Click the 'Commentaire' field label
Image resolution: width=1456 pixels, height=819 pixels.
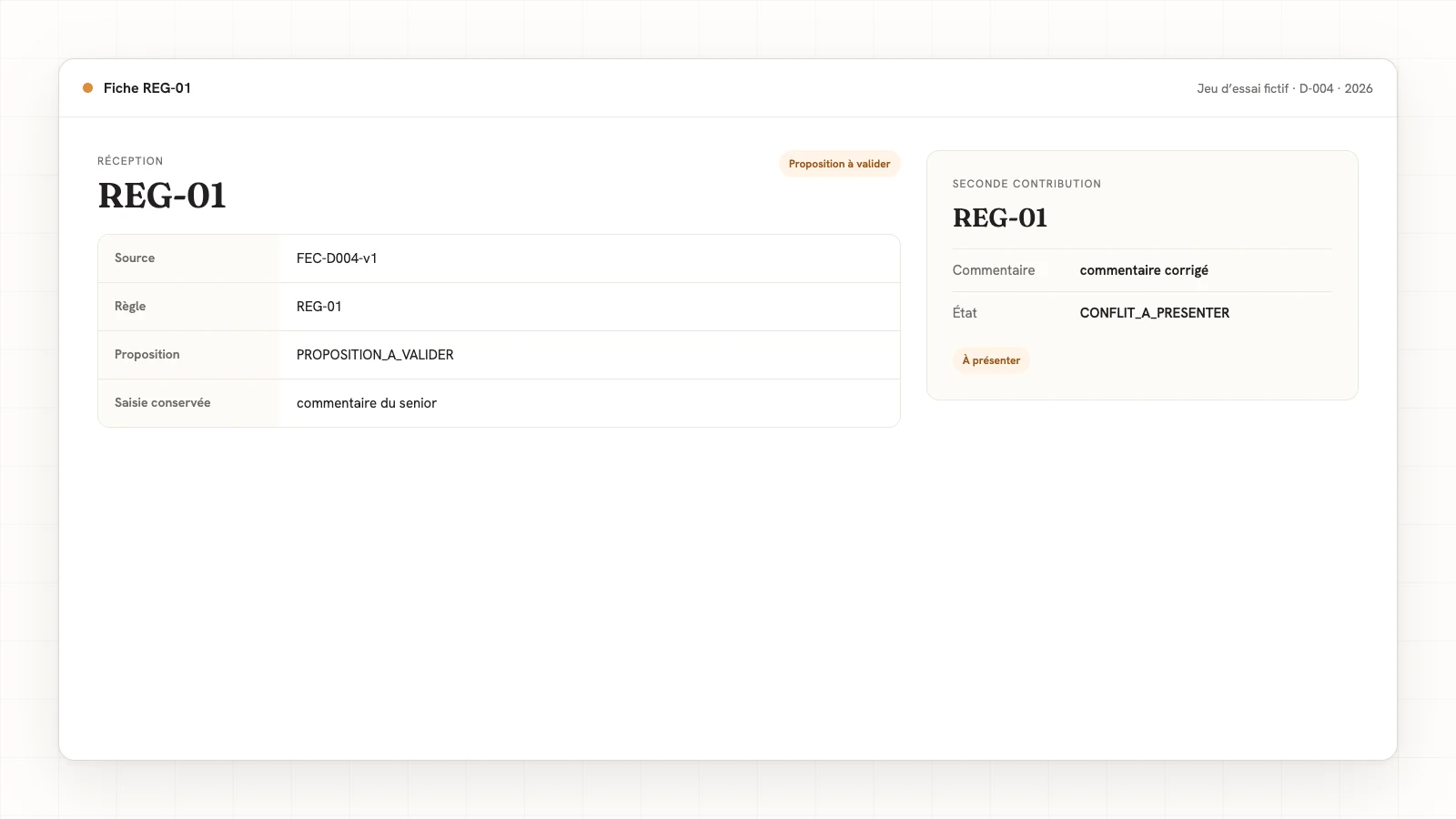994,270
